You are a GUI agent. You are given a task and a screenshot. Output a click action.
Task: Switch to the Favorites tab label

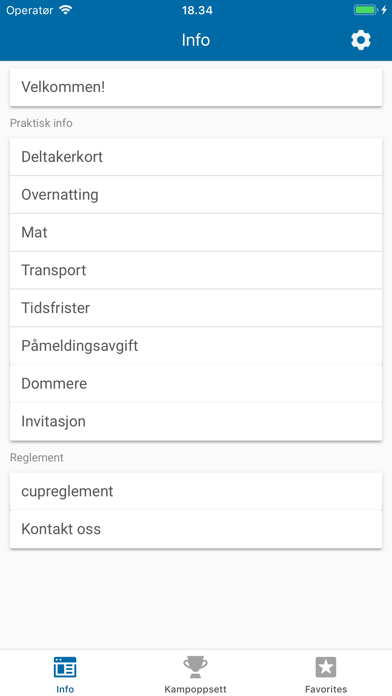coord(326,689)
